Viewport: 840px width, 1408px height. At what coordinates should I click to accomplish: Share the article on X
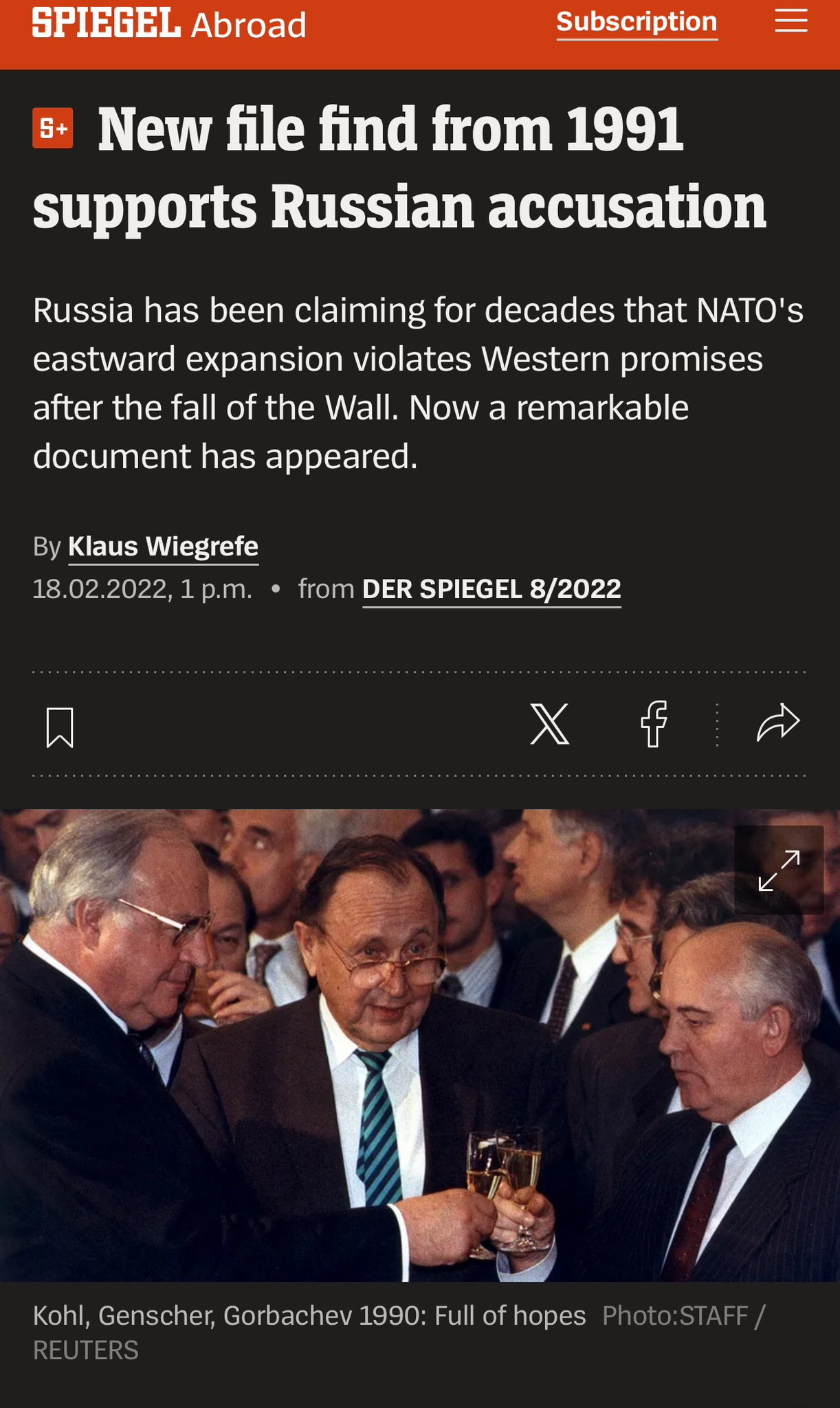[550, 724]
